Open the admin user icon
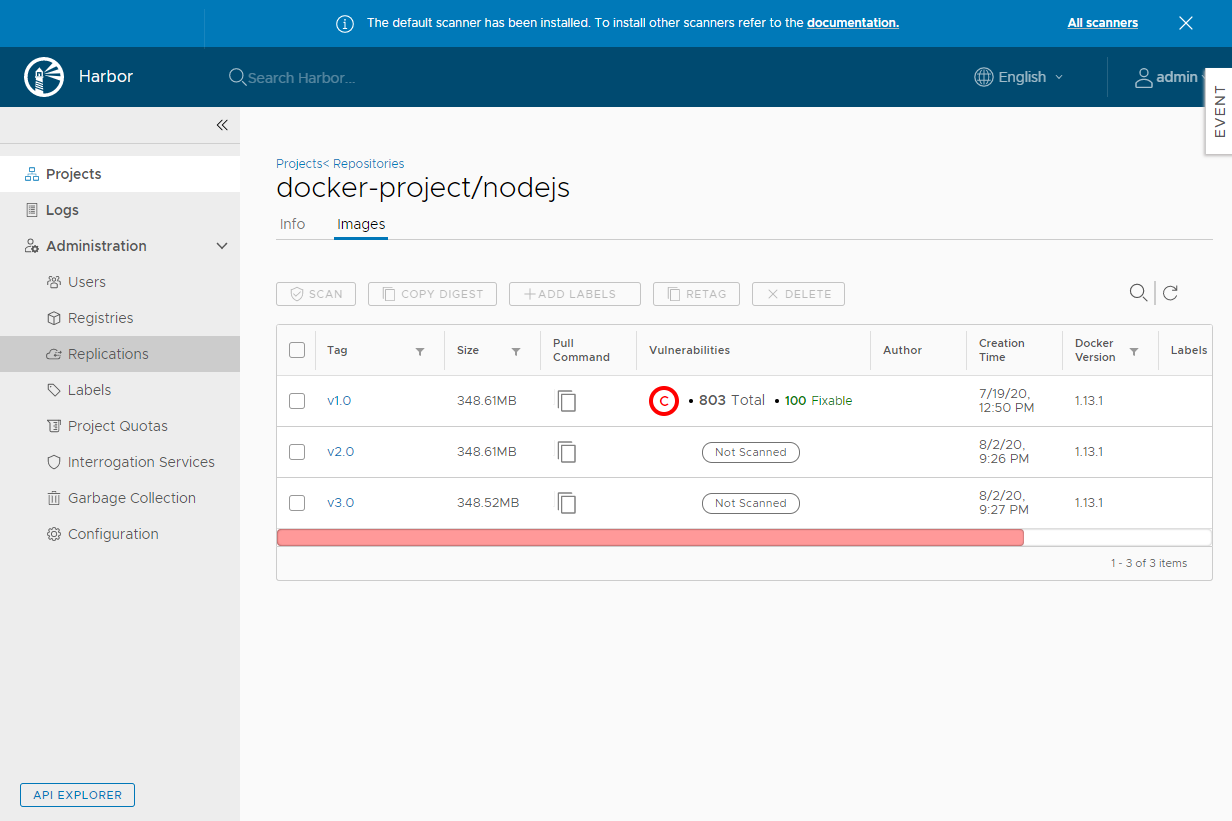Viewport: 1232px width, 821px height. coord(1144,77)
